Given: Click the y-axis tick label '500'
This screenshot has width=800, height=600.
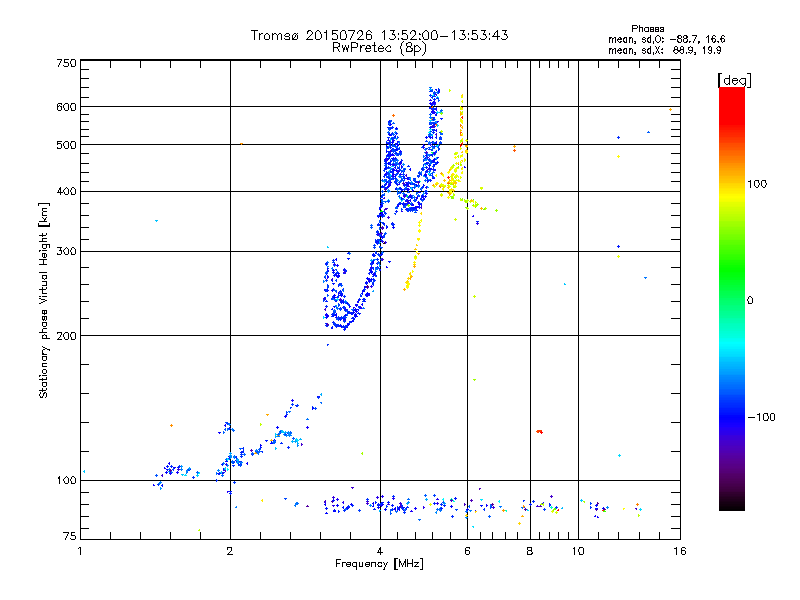Looking at the screenshot, I should [66, 145].
